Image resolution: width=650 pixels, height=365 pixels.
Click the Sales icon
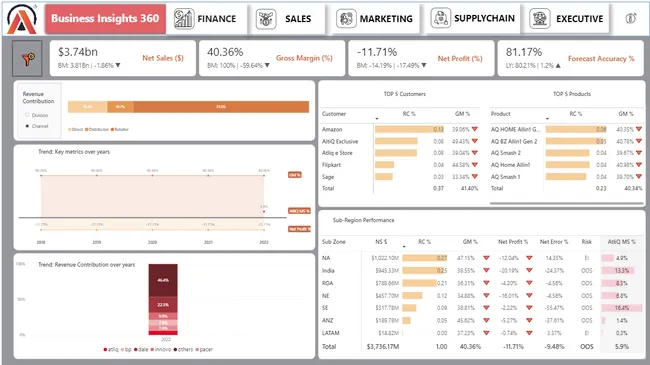(x=266, y=19)
